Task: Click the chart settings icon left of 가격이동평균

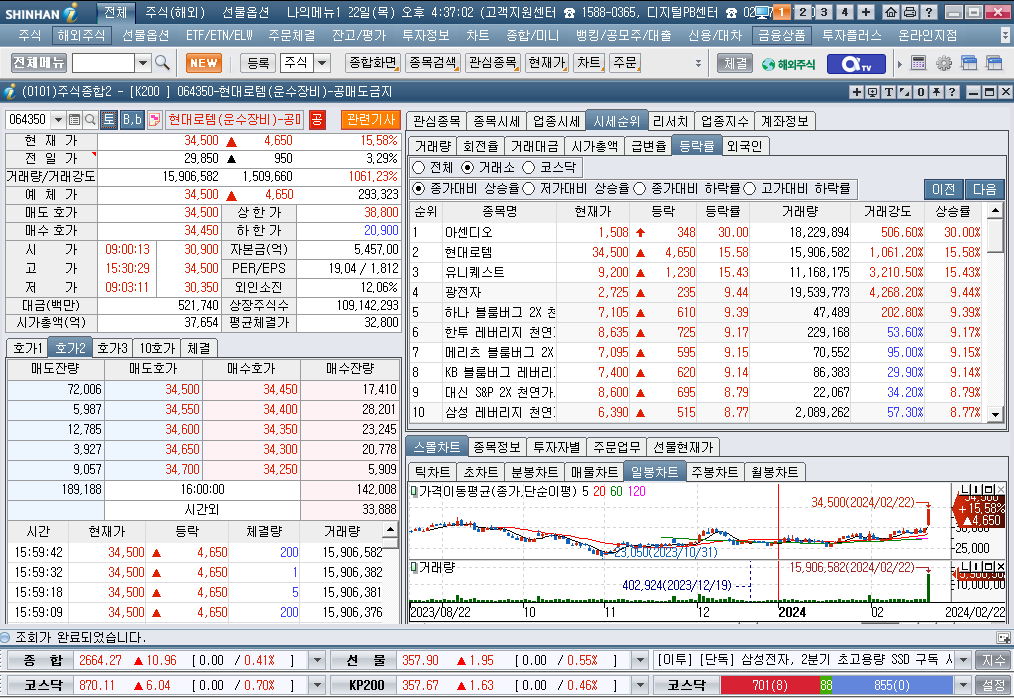Action: pos(414,491)
